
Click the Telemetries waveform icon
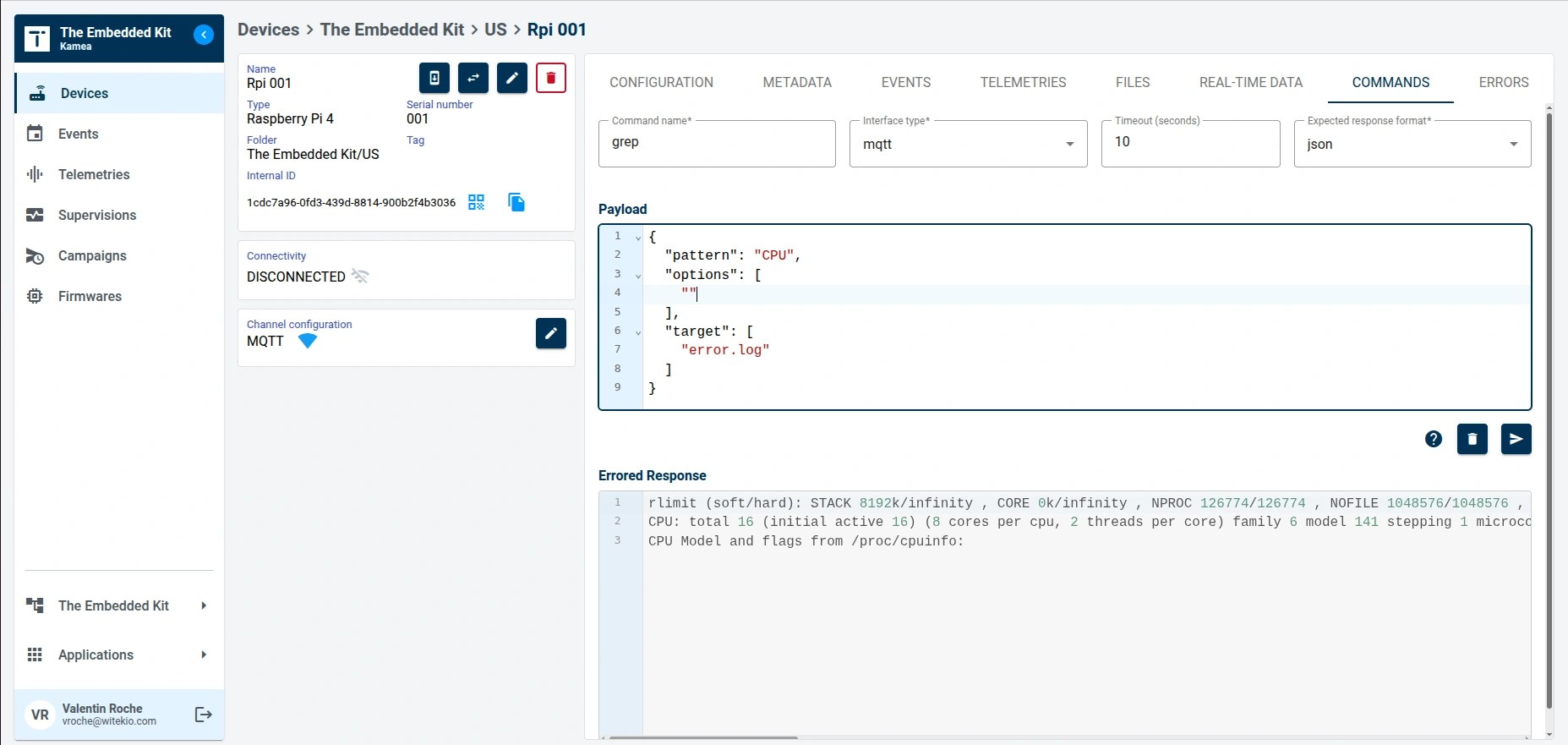[x=35, y=174]
